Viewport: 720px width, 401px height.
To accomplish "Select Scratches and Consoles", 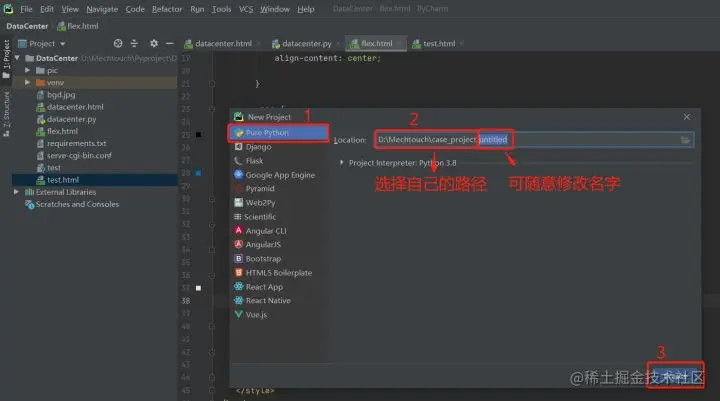I will (77, 204).
